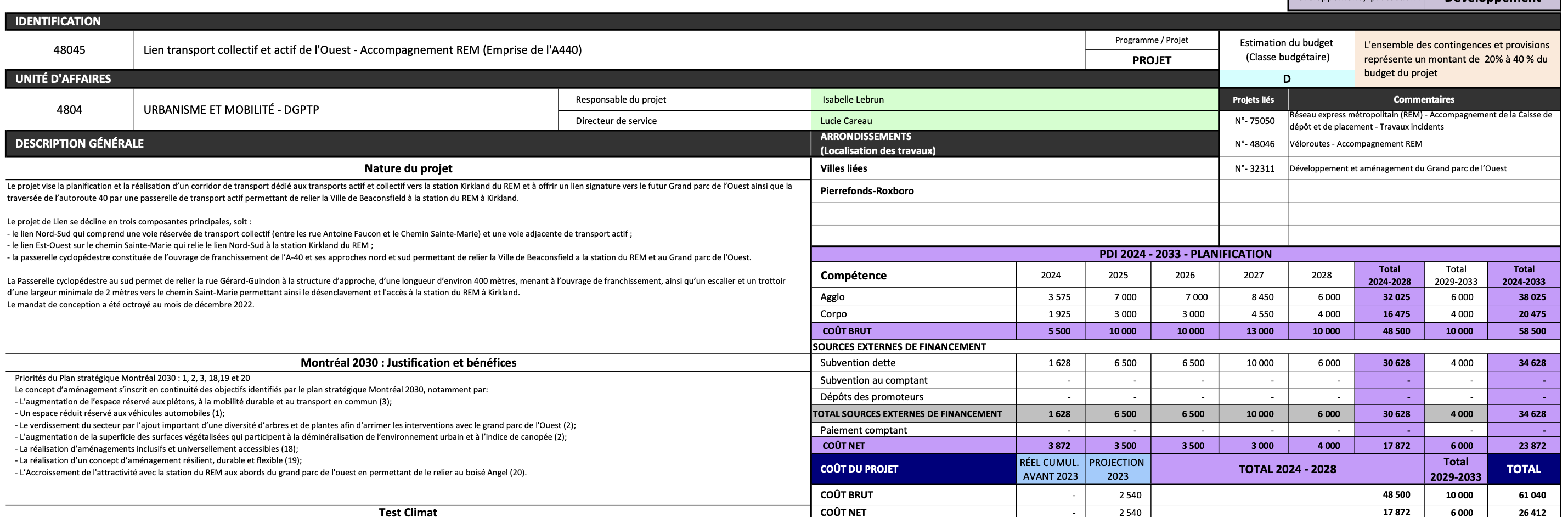Screen dimensions: 1568x517
Task: Click the 'Commentaires' column header
Action: pos(1424,99)
